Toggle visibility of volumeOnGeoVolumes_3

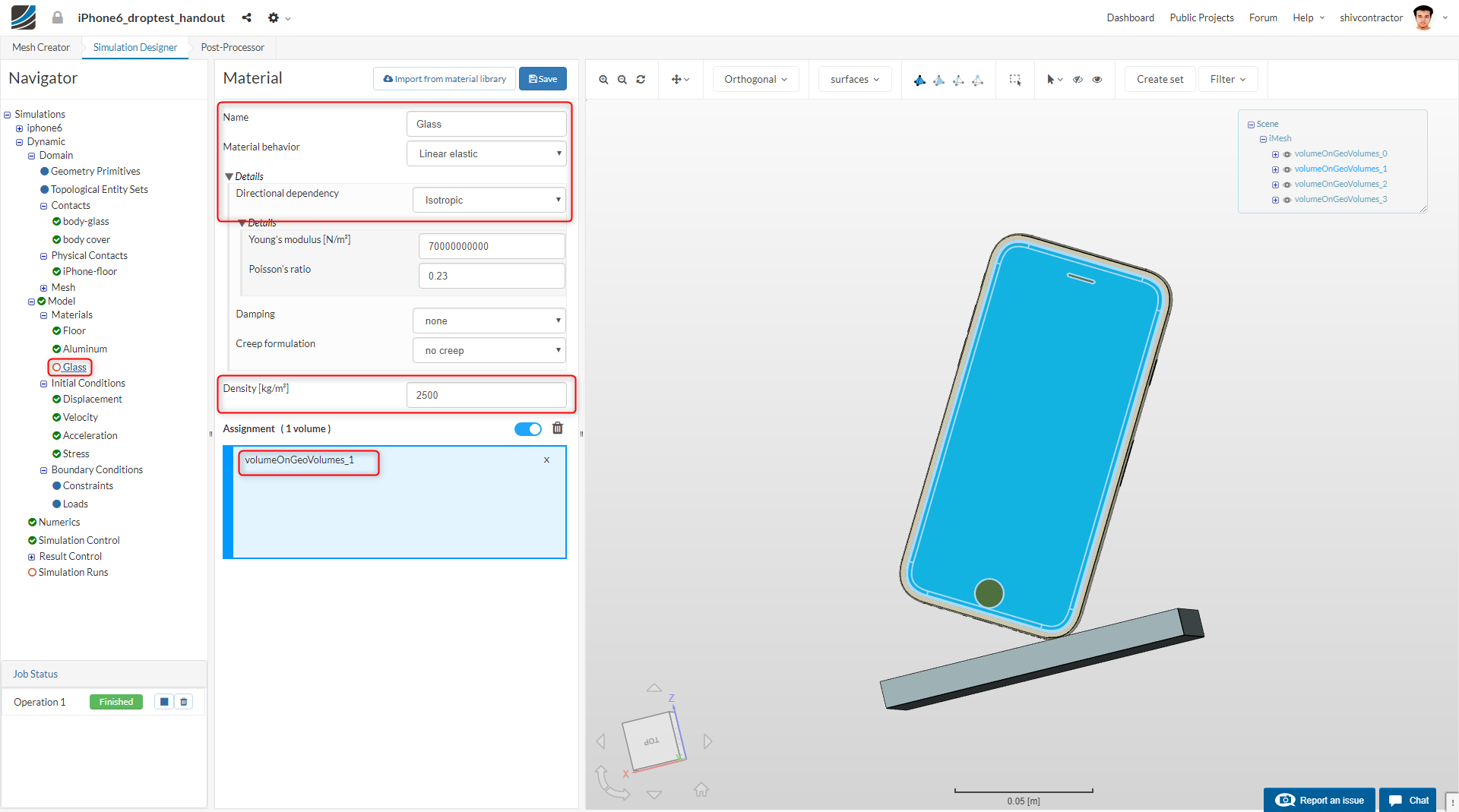[1287, 200]
